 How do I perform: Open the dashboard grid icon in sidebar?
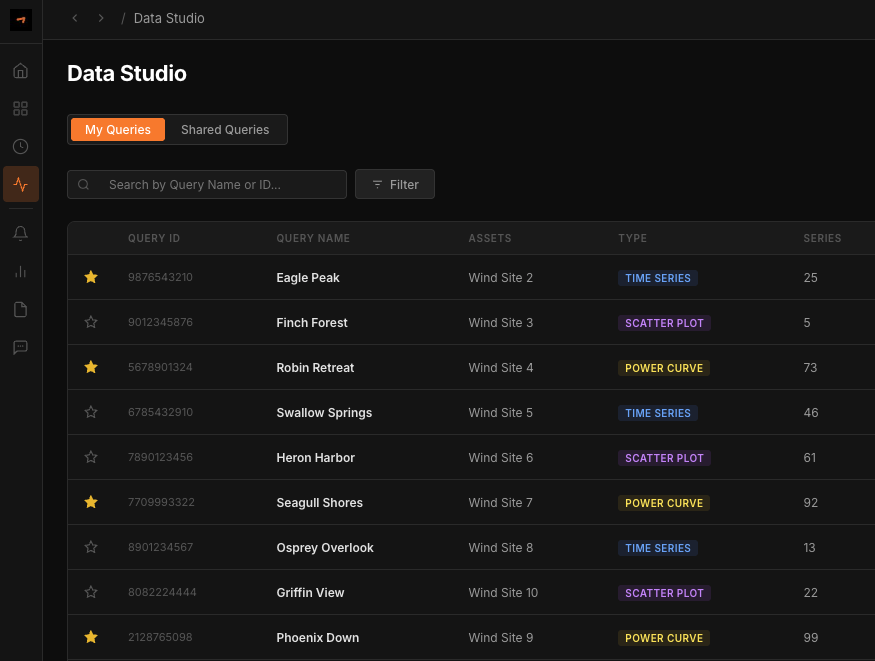click(21, 109)
